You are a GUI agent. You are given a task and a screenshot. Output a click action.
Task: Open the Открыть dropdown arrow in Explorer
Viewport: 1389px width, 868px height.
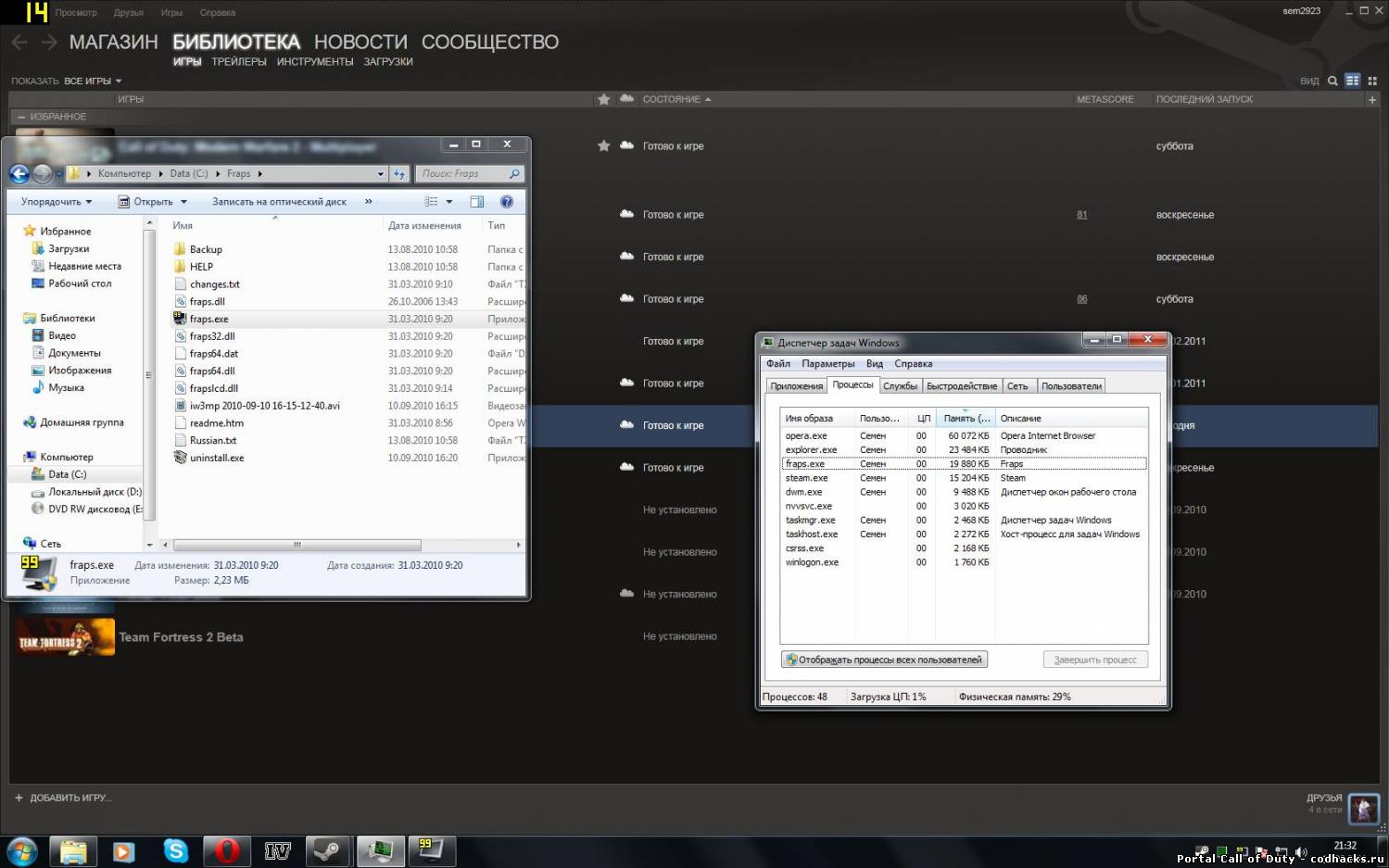point(184,201)
